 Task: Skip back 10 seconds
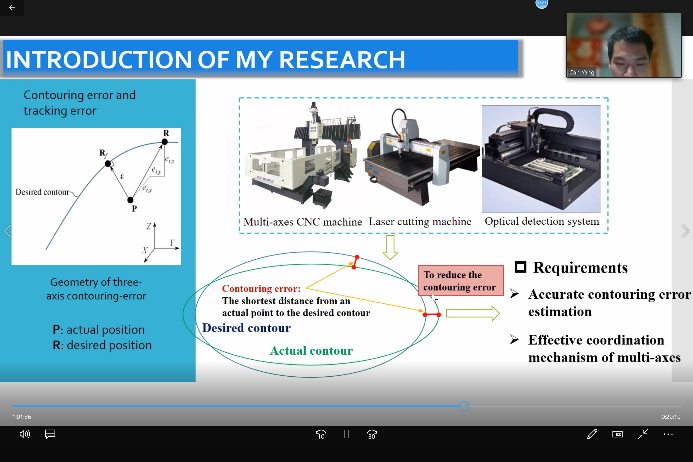tap(320, 434)
